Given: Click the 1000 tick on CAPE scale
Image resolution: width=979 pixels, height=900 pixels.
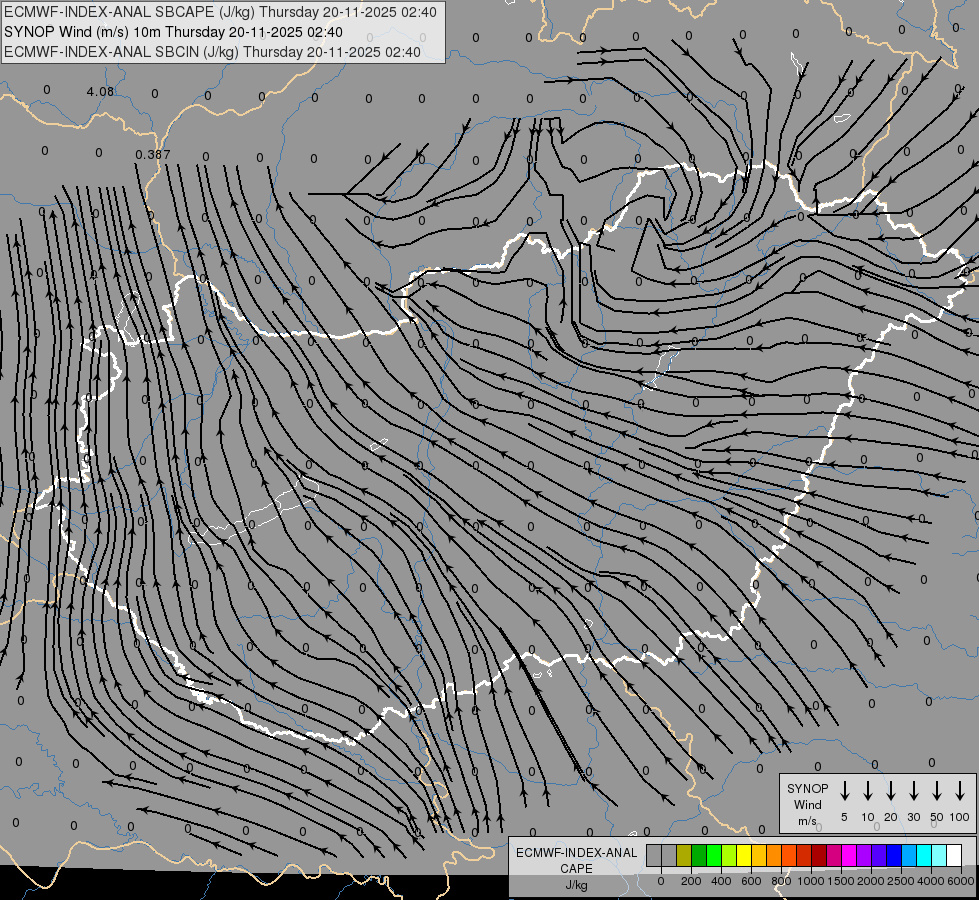Looking at the screenshot, I should [x=811, y=881].
